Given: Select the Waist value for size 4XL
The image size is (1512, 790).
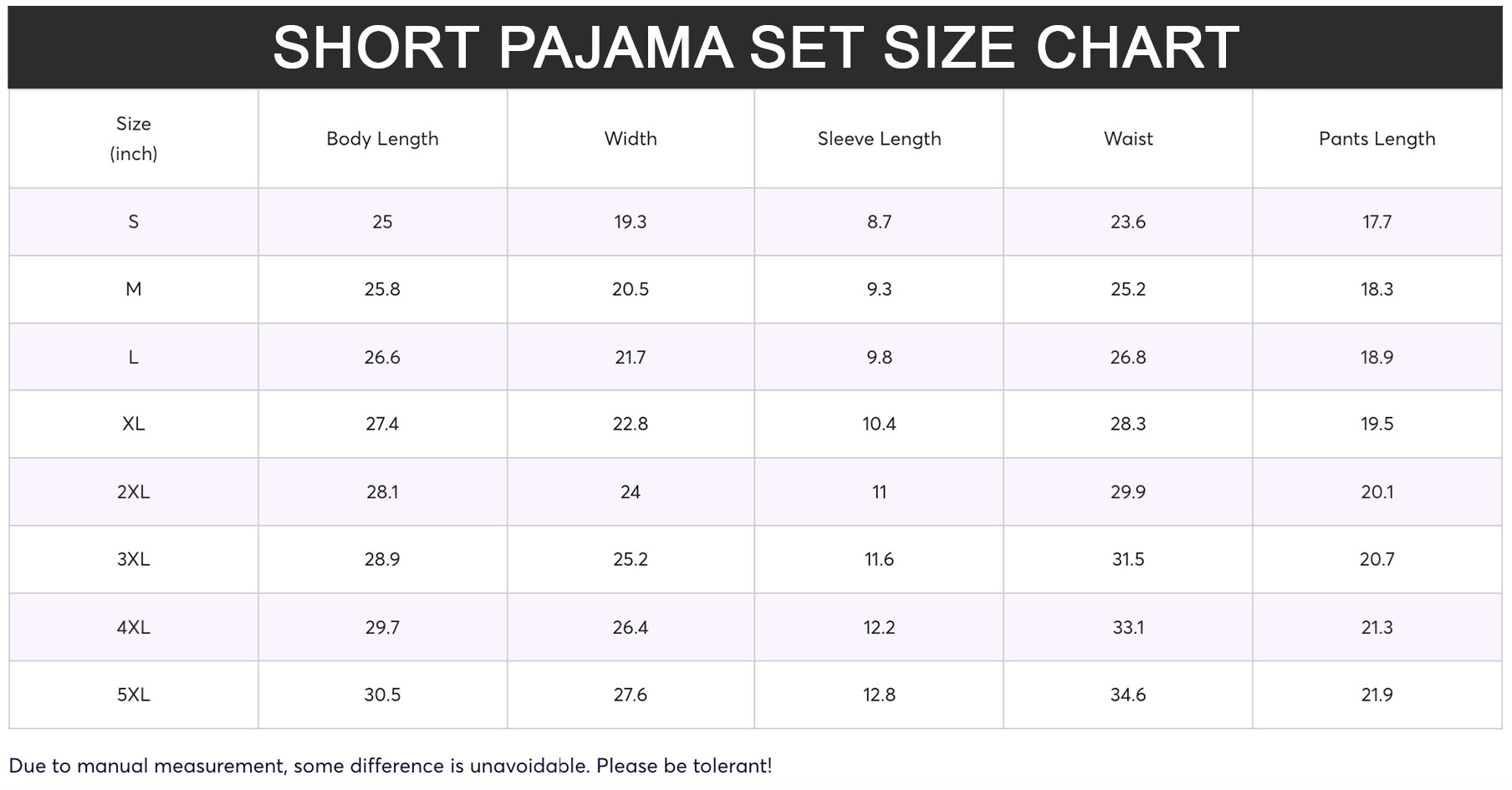Looking at the screenshot, I should pos(1128,627).
